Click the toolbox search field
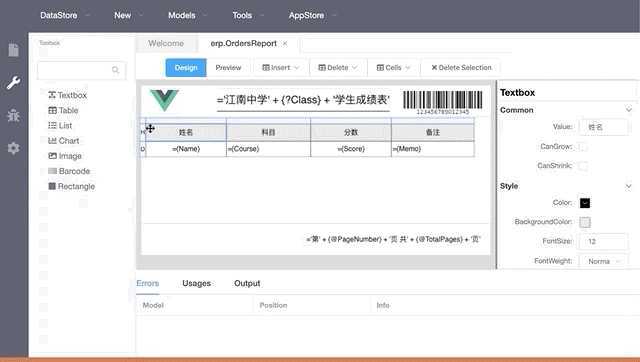This screenshot has width=640, height=362. click(82, 70)
